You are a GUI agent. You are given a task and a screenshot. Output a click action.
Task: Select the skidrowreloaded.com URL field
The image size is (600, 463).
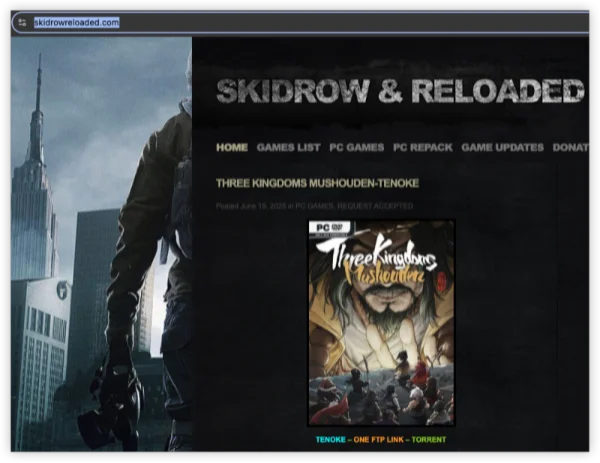(x=76, y=22)
